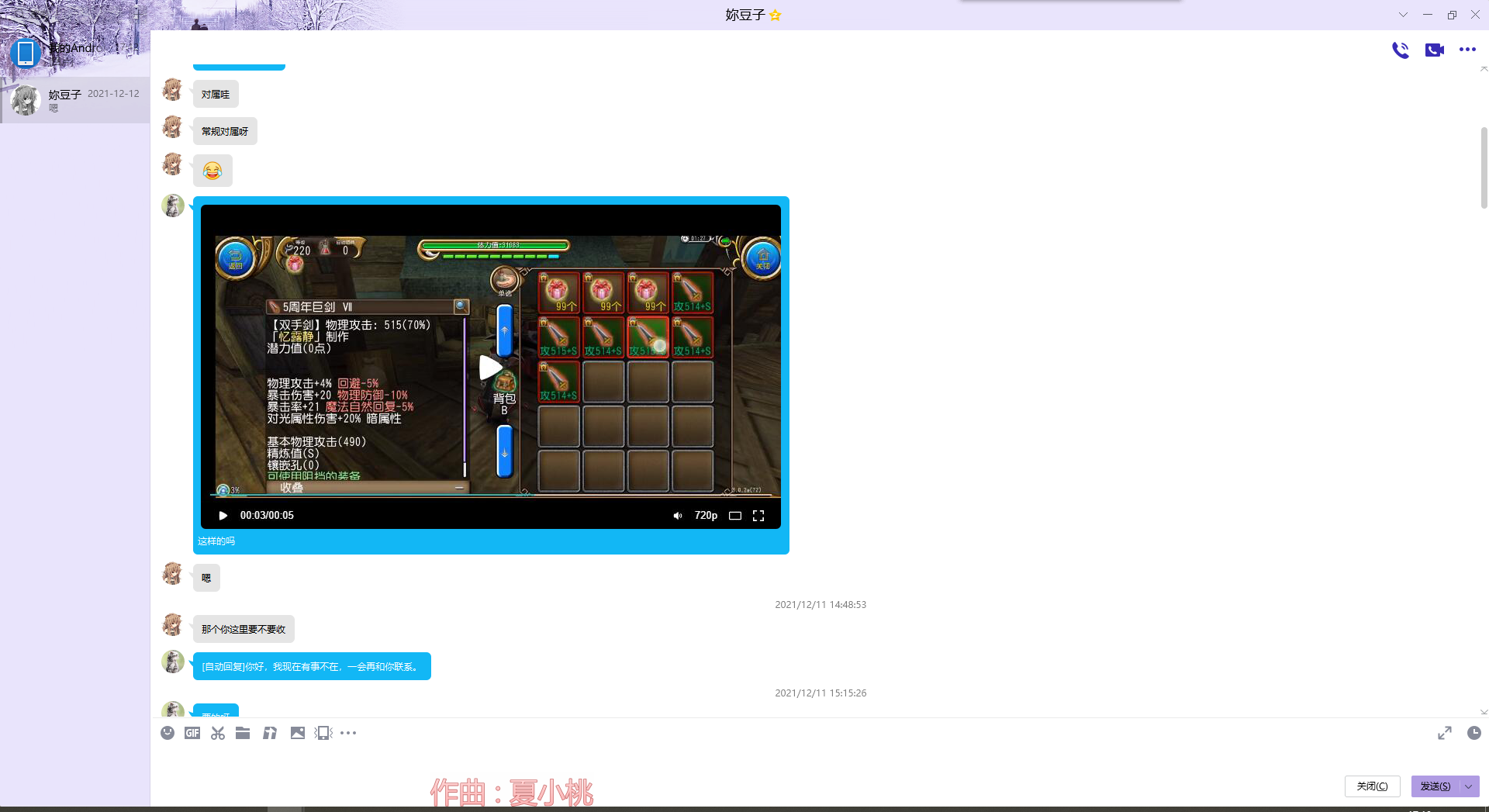Image resolution: width=1489 pixels, height=812 pixels.
Task: Open the message history clock icon
Action: pos(1474,733)
